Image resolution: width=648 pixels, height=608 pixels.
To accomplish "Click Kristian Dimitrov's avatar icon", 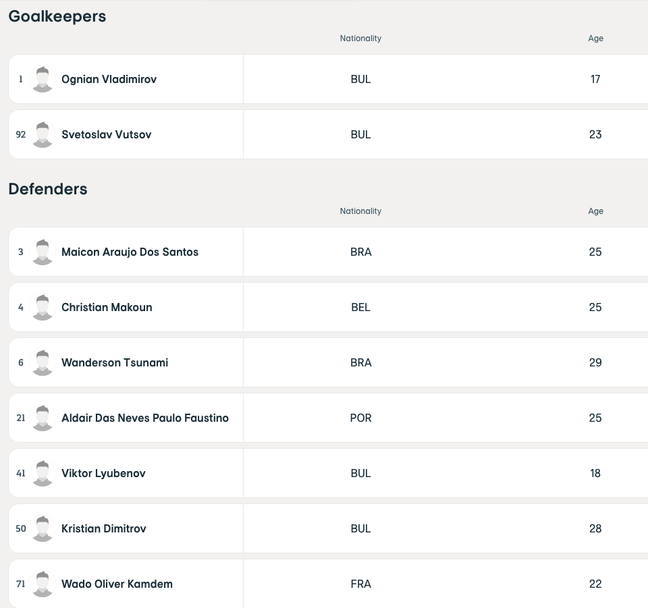I will (42, 528).
